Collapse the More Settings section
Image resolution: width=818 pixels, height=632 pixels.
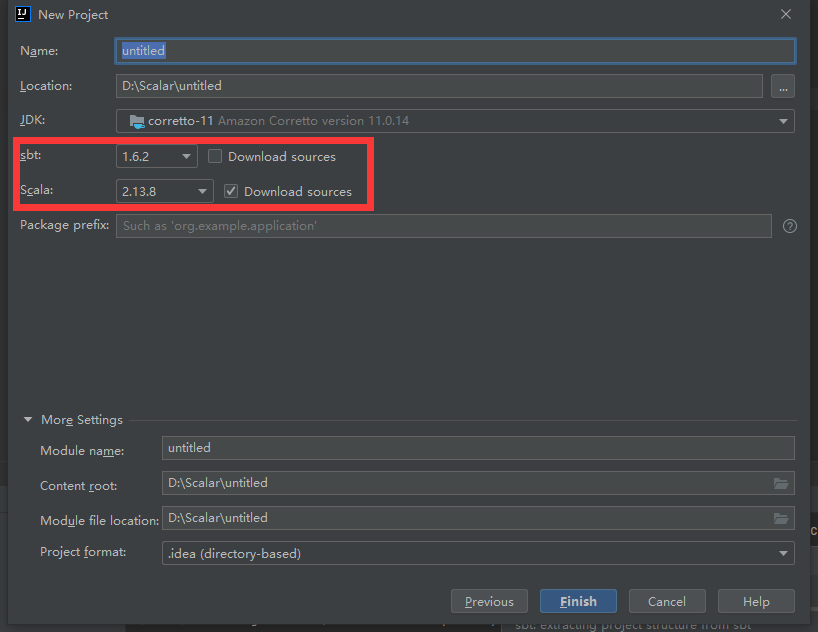point(28,420)
